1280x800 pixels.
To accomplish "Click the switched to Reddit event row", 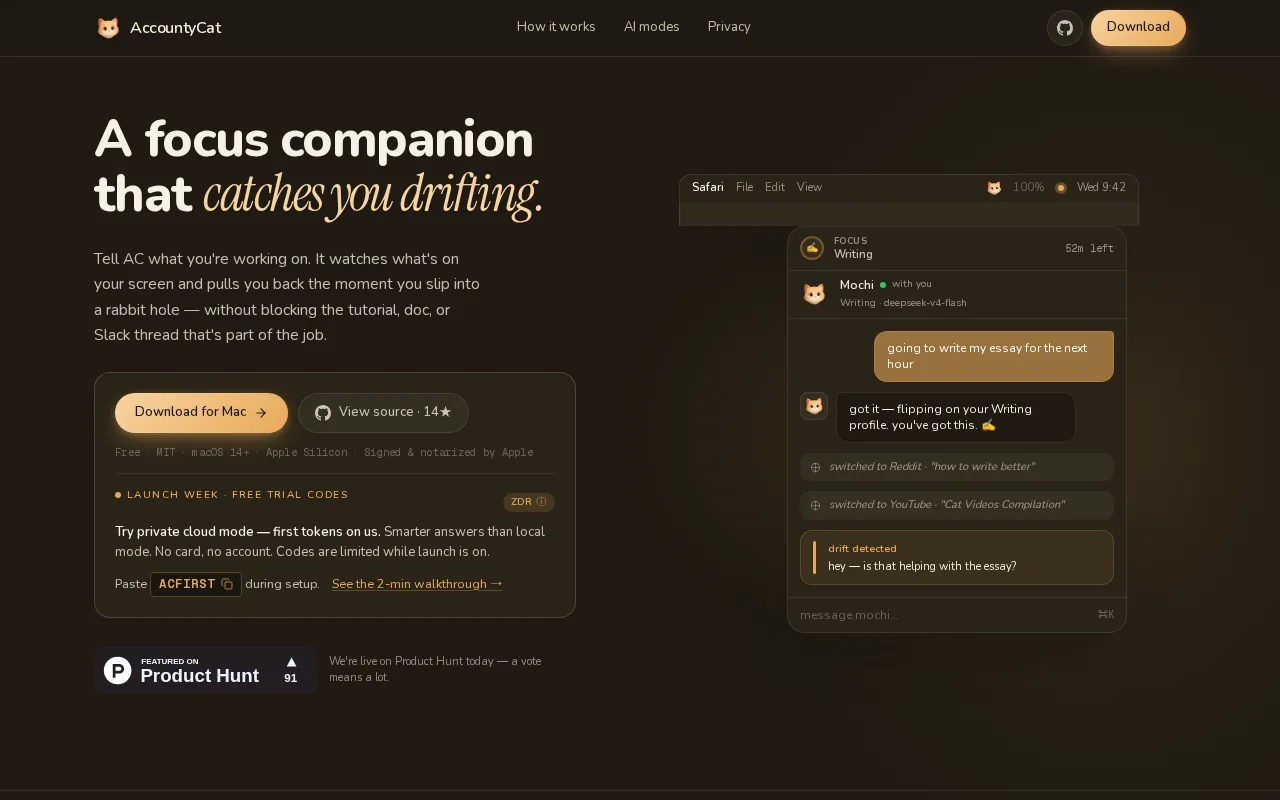I will click(957, 467).
